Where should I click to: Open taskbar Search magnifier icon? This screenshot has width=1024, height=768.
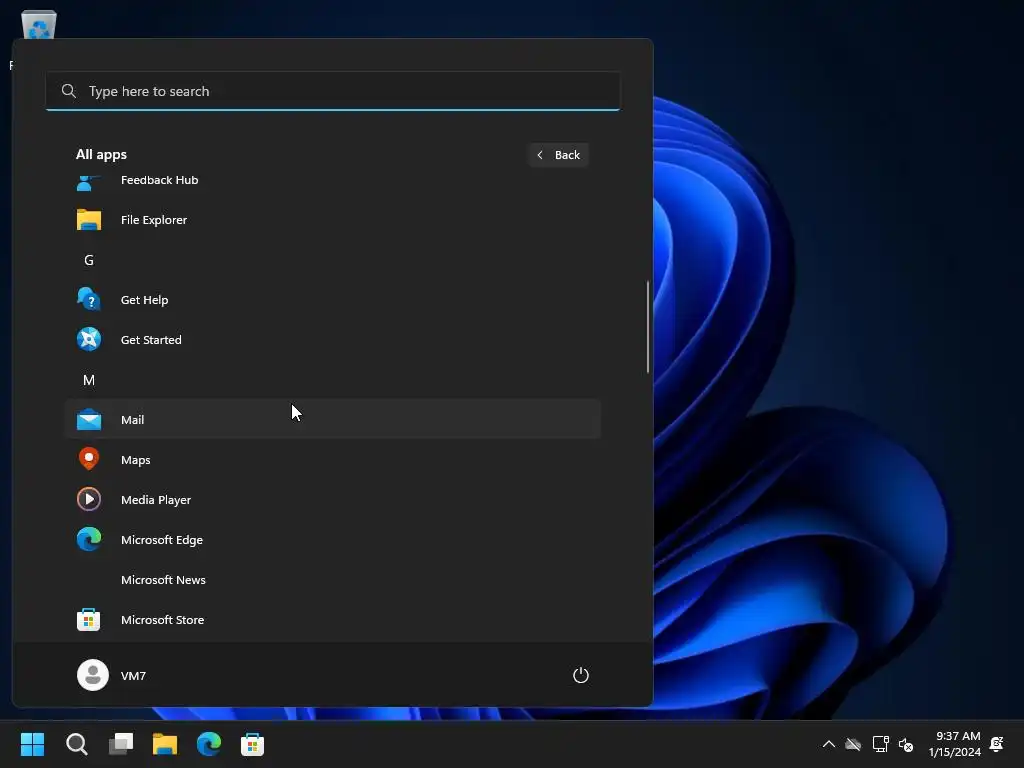76,744
